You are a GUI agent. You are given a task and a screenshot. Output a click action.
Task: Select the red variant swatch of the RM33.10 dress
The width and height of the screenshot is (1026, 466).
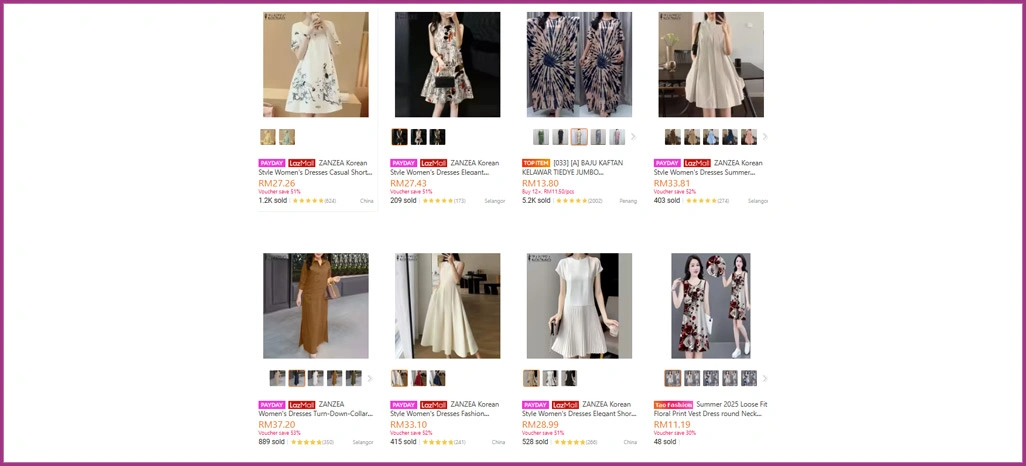(418, 378)
